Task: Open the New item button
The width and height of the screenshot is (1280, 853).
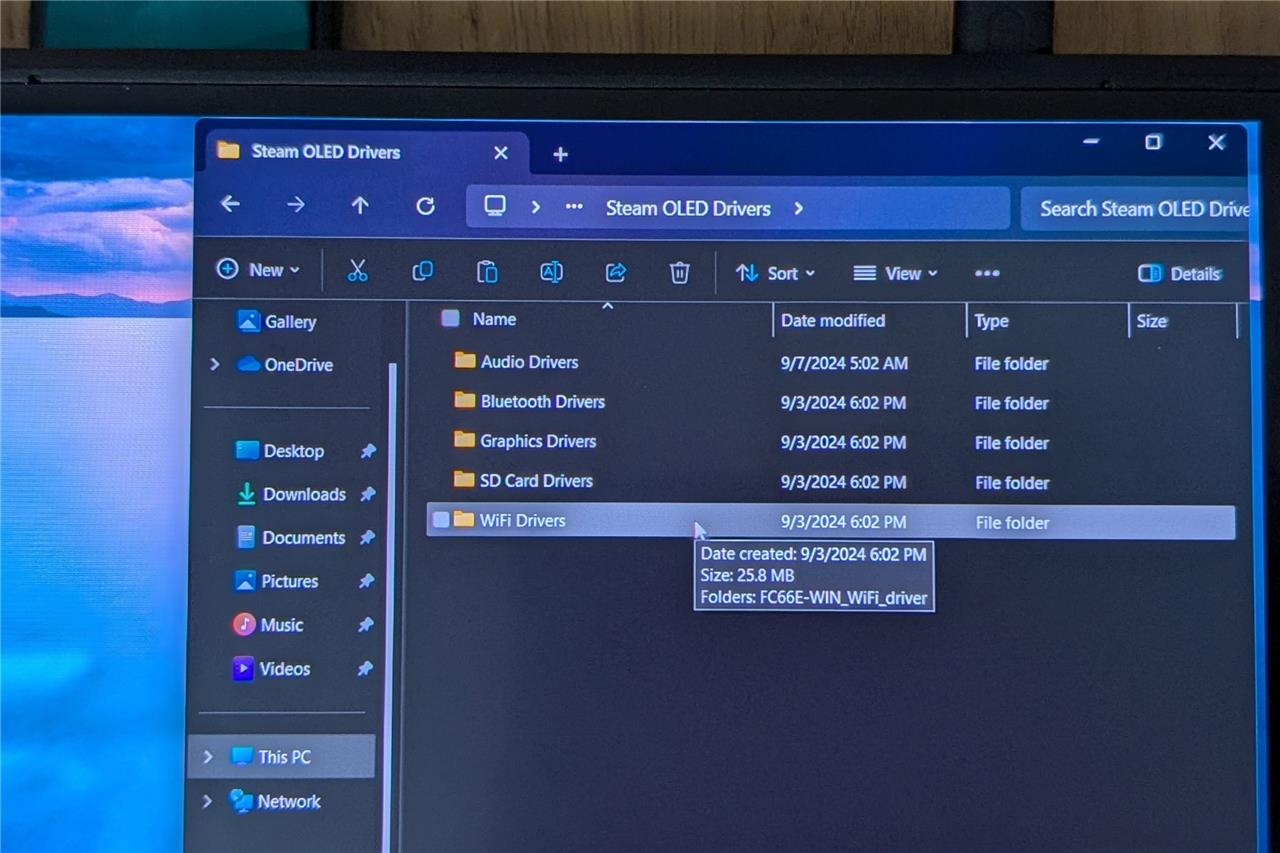Action: click(x=258, y=270)
